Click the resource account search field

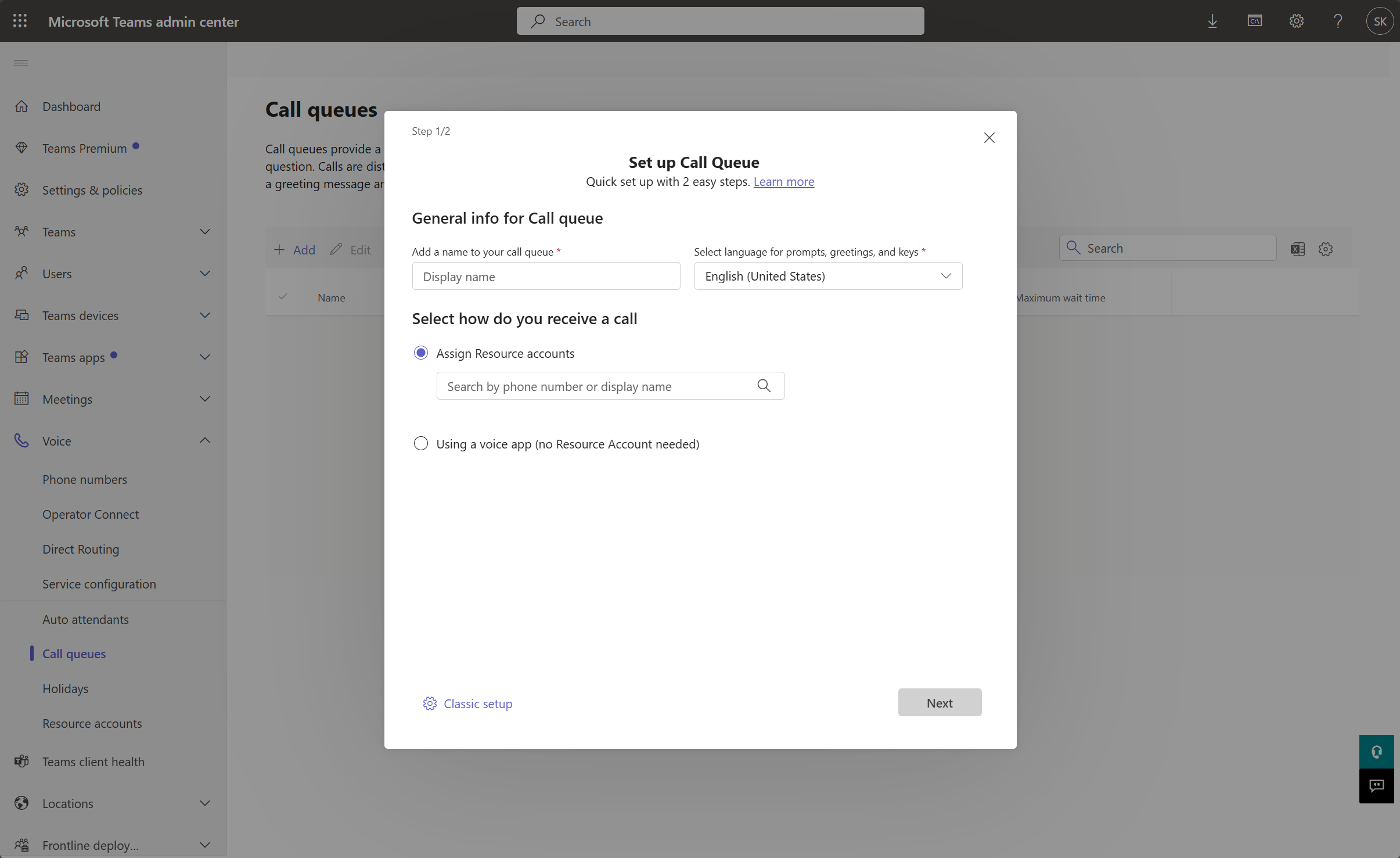[x=610, y=386]
